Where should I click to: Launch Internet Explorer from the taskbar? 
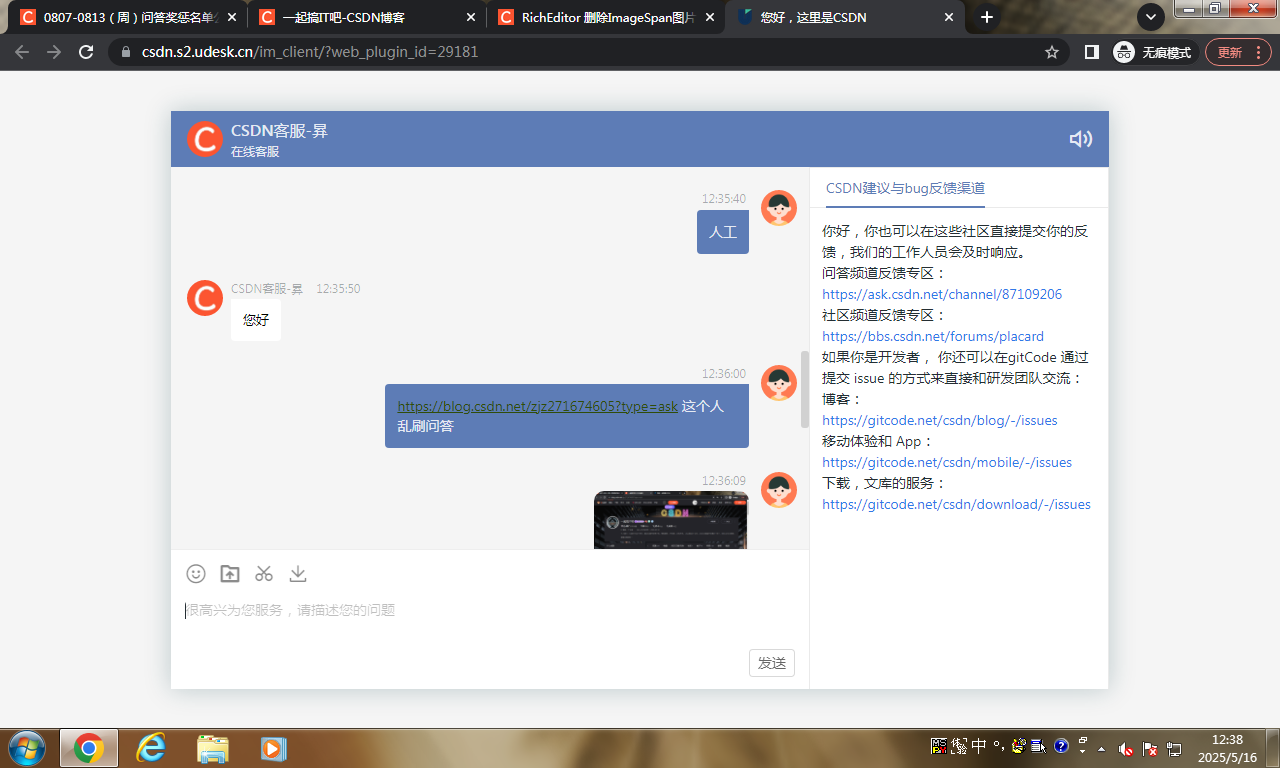pyautogui.click(x=151, y=748)
